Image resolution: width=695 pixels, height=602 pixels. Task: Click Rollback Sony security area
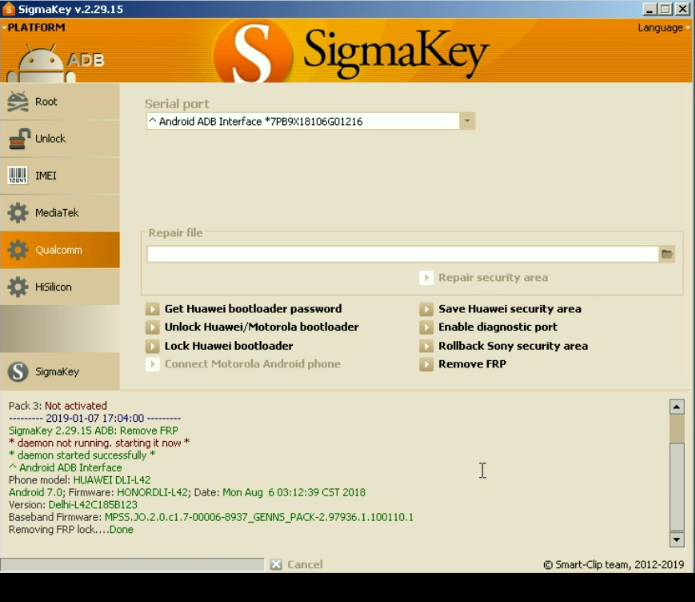pos(504,346)
